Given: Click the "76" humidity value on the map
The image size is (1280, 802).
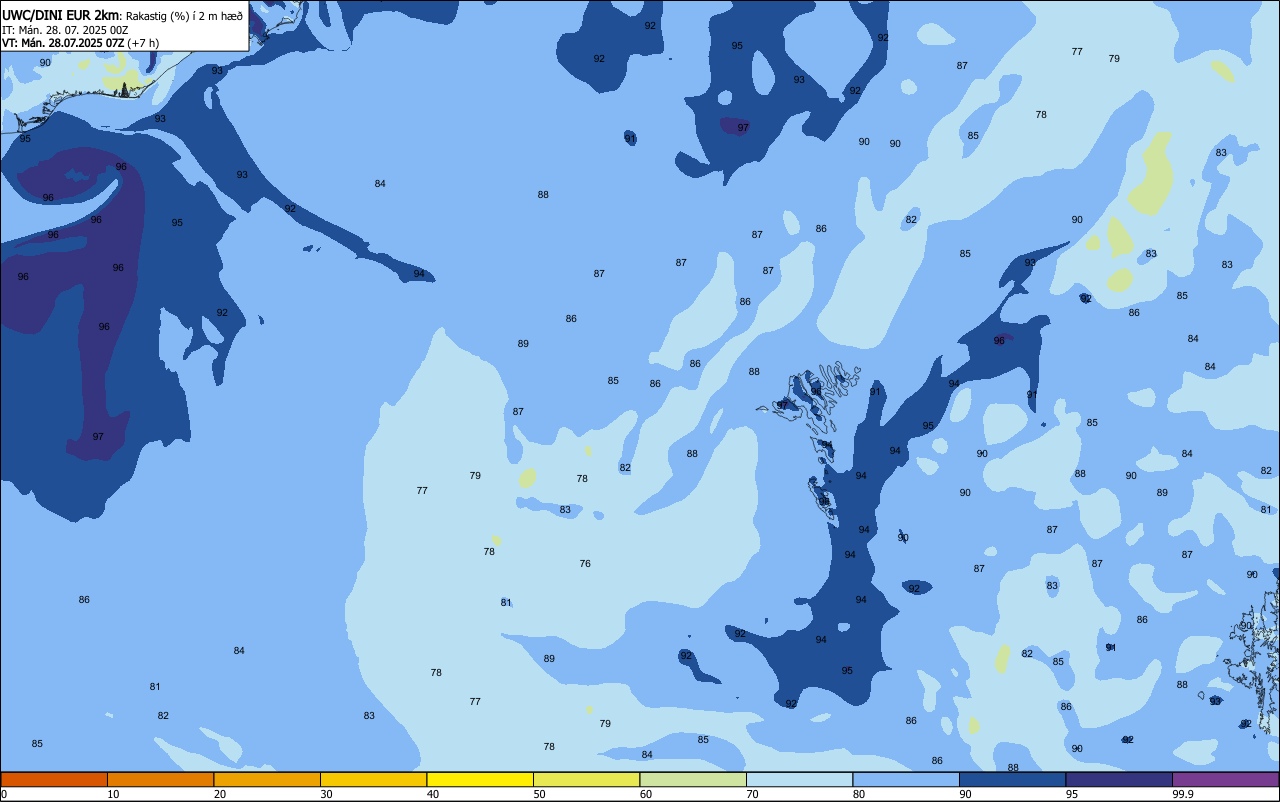Looking at the screenshot, I should [x=585, y=563].
